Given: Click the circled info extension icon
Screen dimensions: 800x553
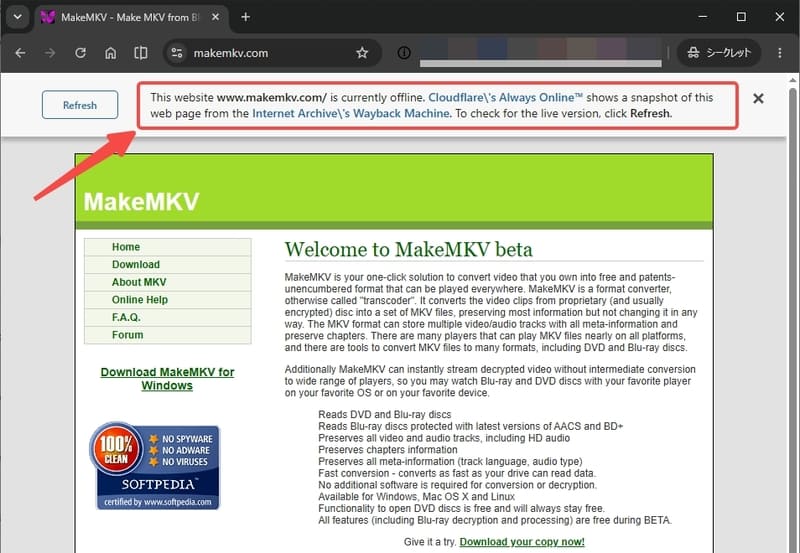Looking at the screenshot, I should (404, 53).
